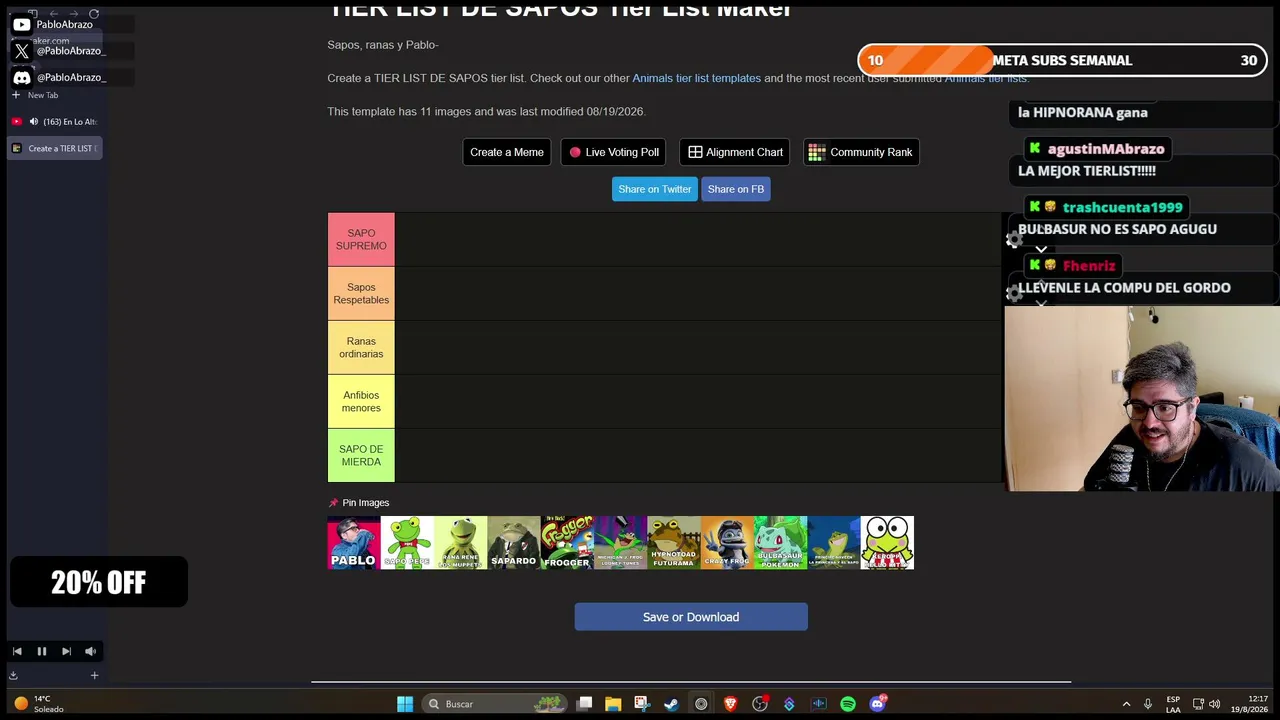Select the PABLO image thumbnail
The width and height of the screenshot is (1280, 720).
tap(354, 543)
